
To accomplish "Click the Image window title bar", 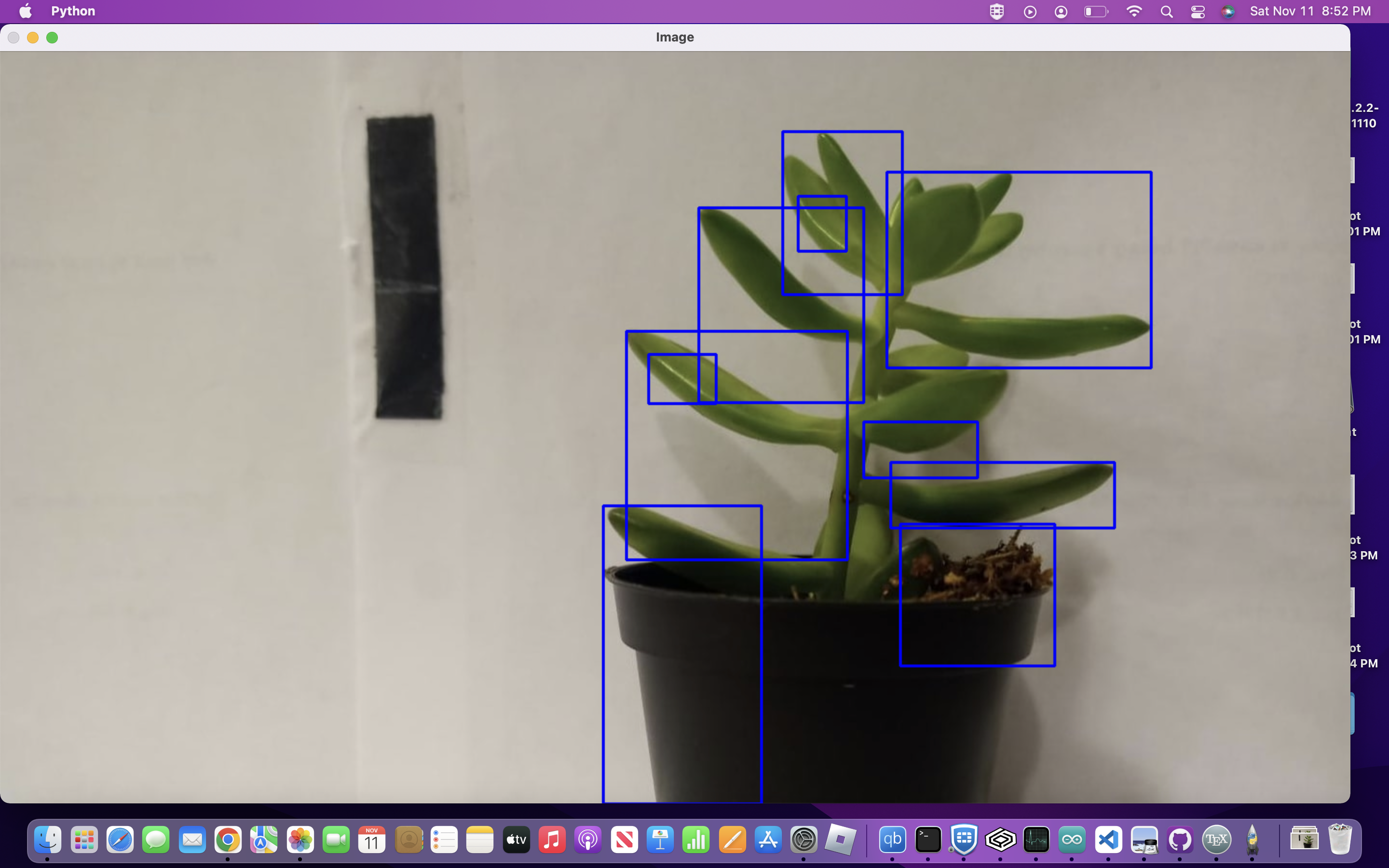I will pos(674,37).
